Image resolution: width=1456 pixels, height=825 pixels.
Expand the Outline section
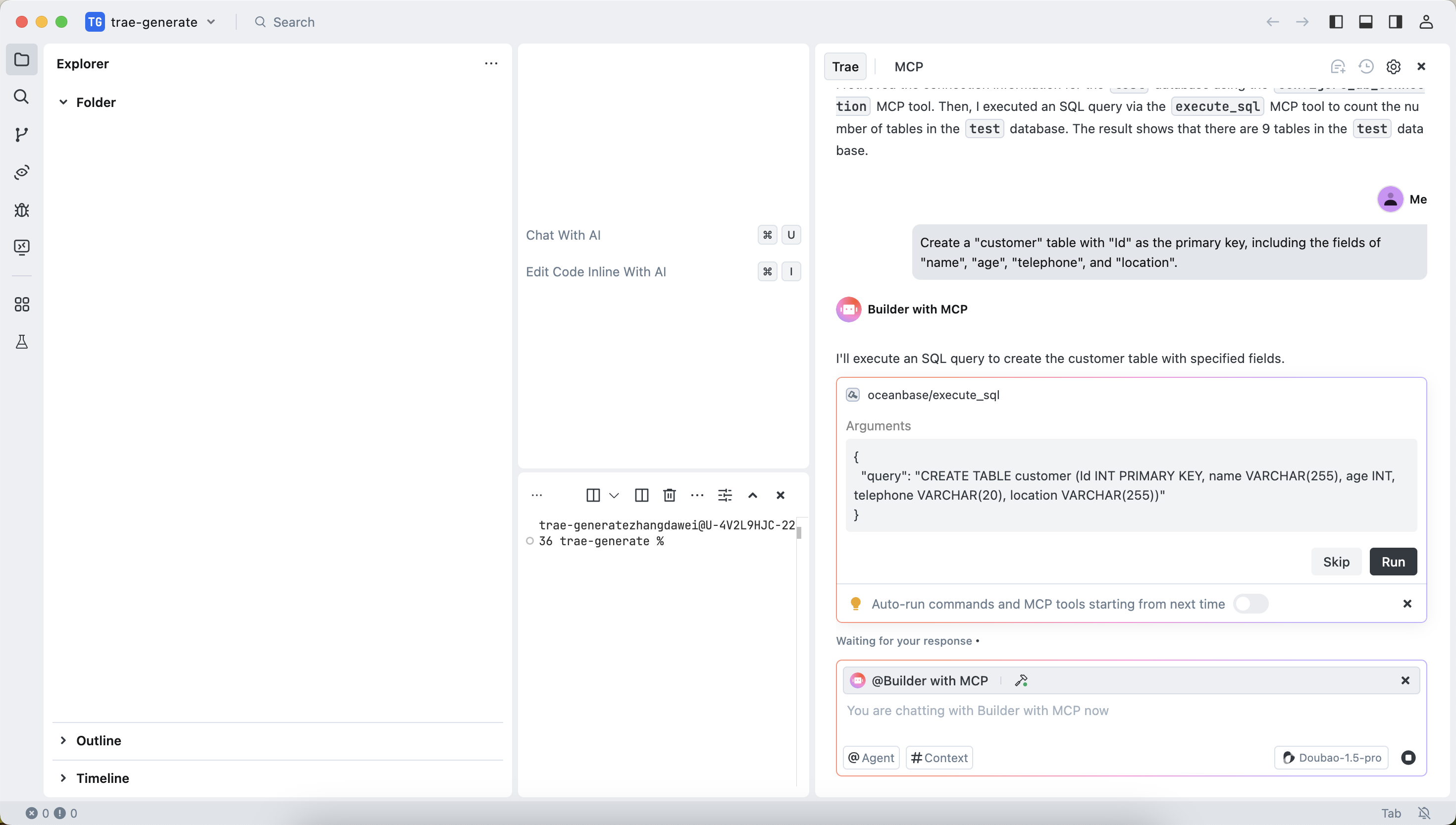point(99,741)
